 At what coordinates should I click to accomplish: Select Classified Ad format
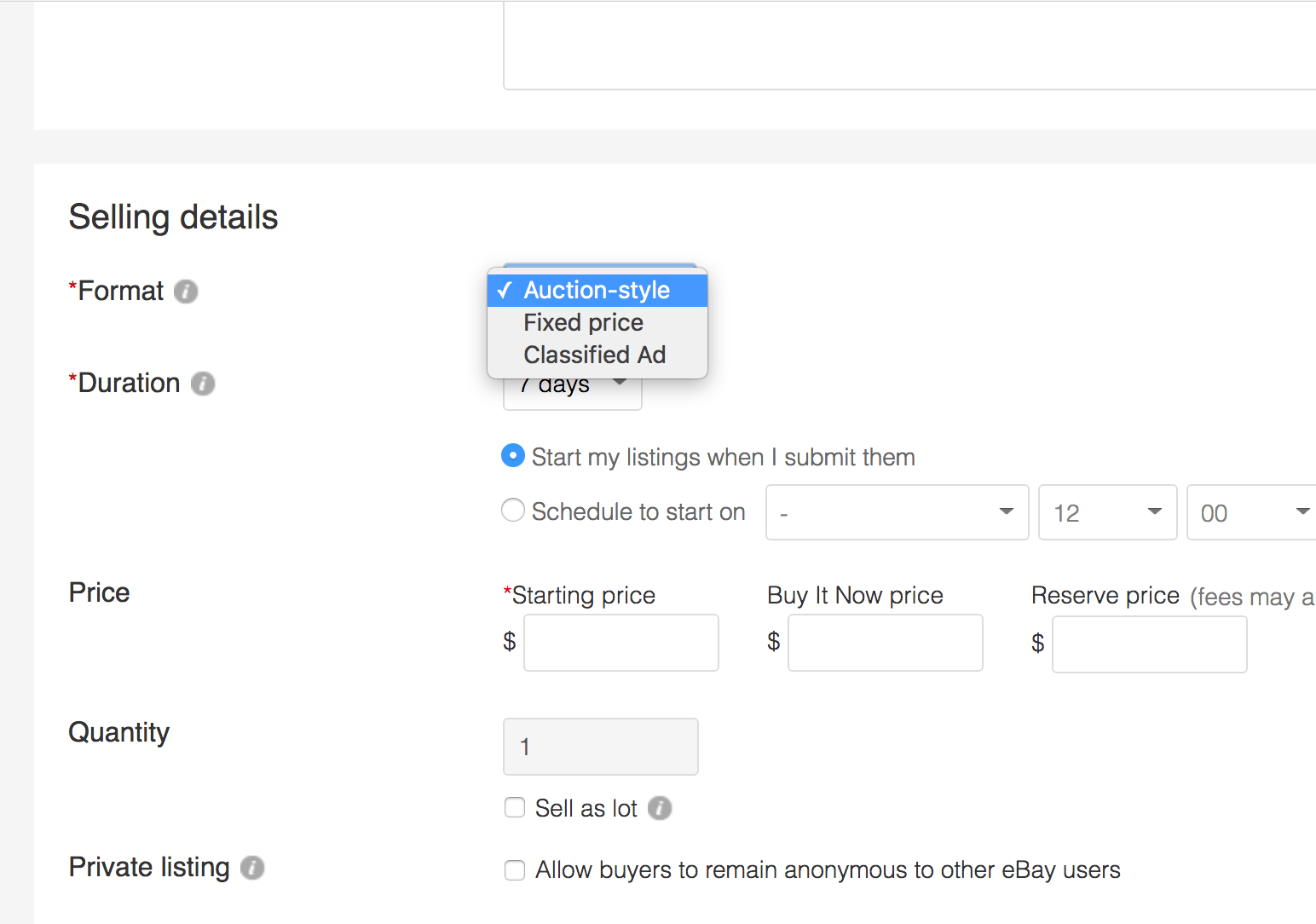(x=594, y=355)
